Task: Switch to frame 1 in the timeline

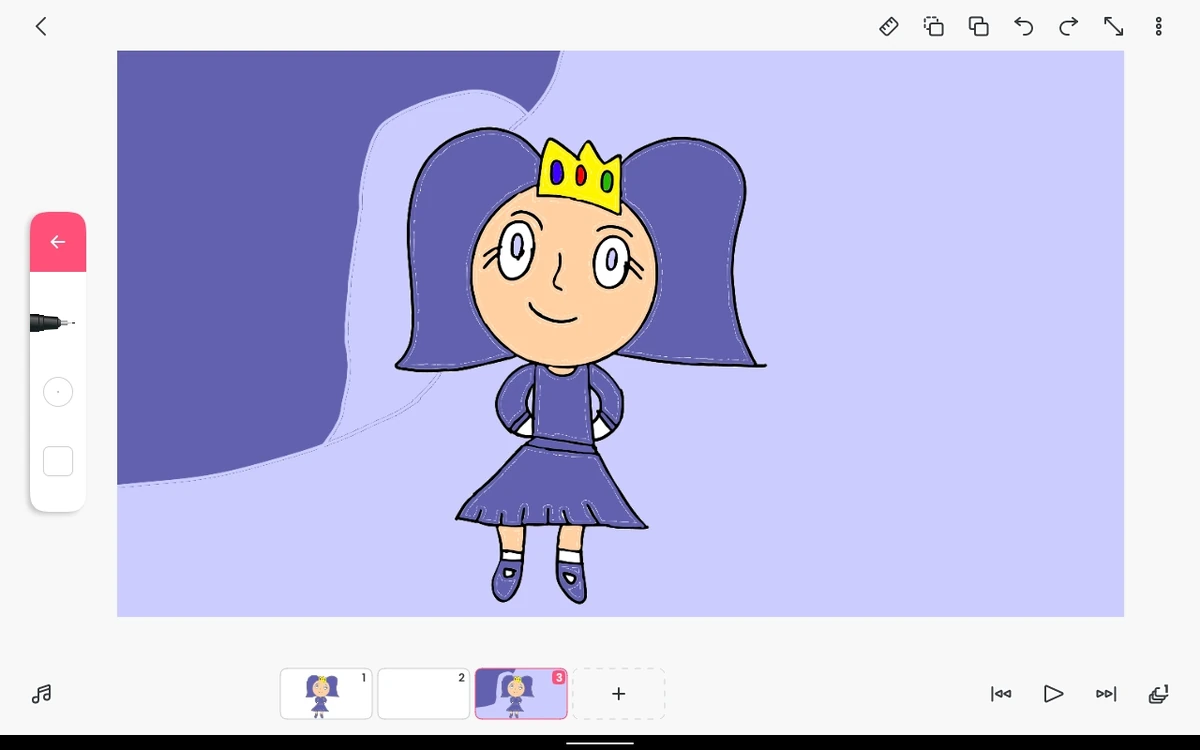Action: click(325, 693)
